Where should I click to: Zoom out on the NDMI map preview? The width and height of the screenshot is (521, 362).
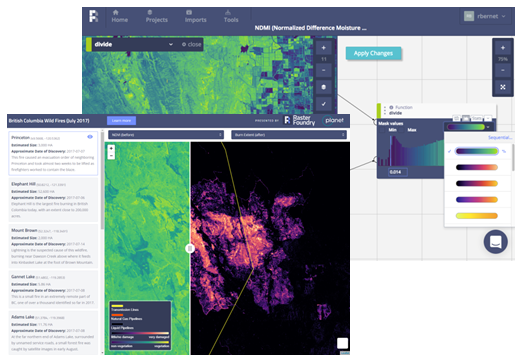[323, 70]
